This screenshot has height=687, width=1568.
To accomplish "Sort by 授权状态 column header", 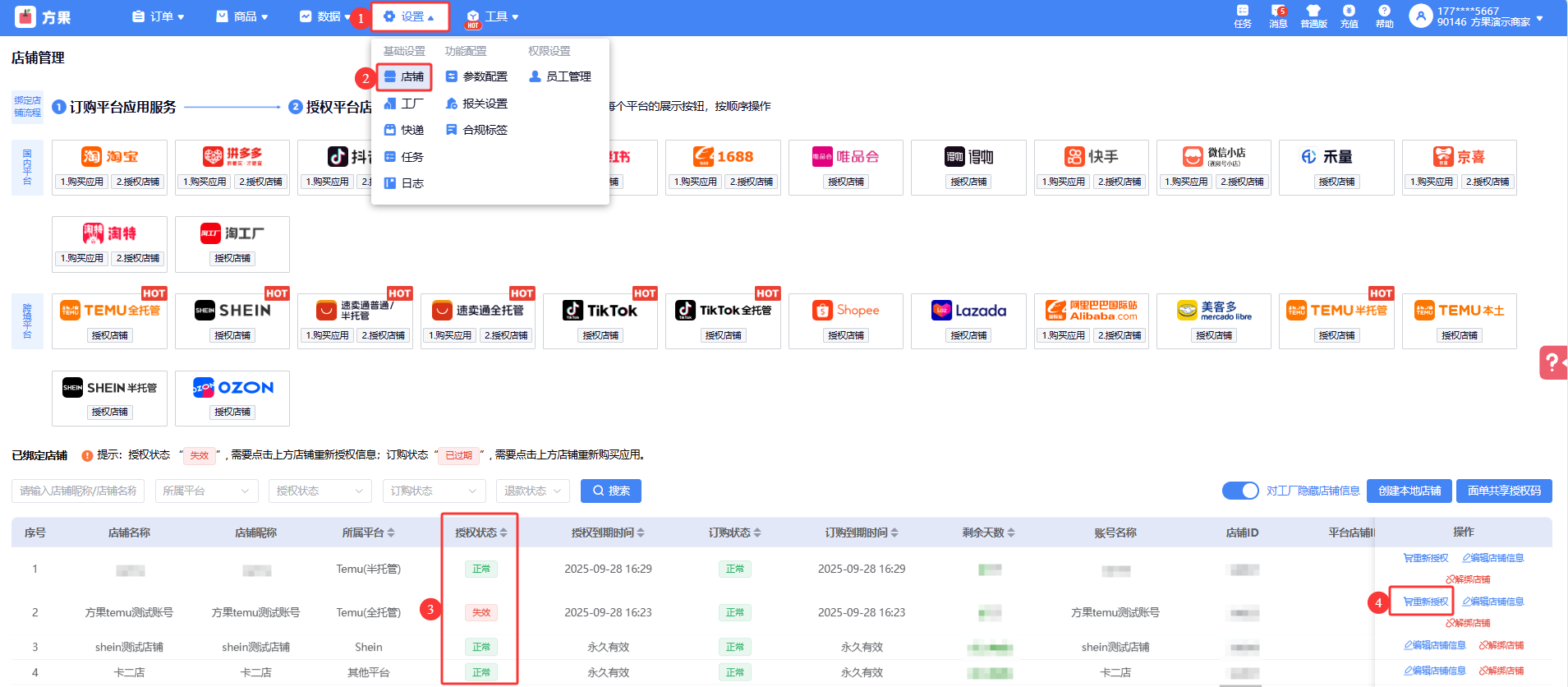I will (x=481, y=533).
